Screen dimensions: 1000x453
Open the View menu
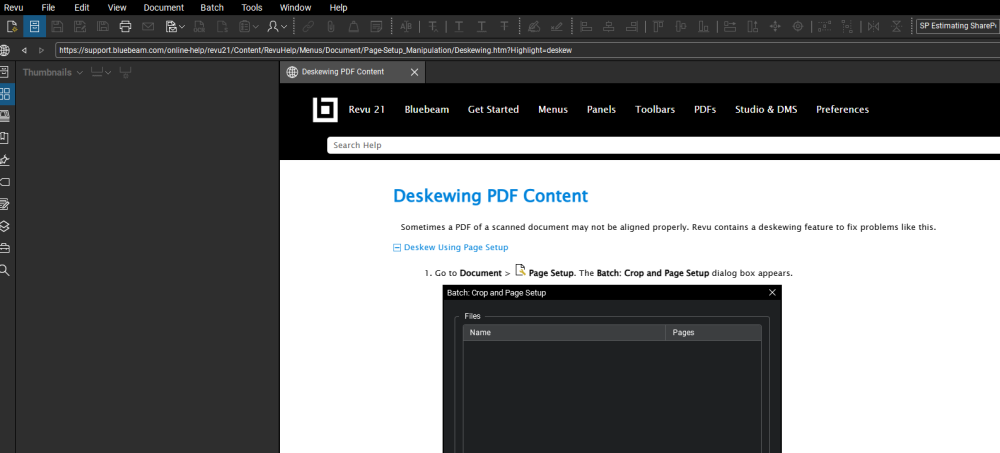pyautogui.click(x=117, y=8)
